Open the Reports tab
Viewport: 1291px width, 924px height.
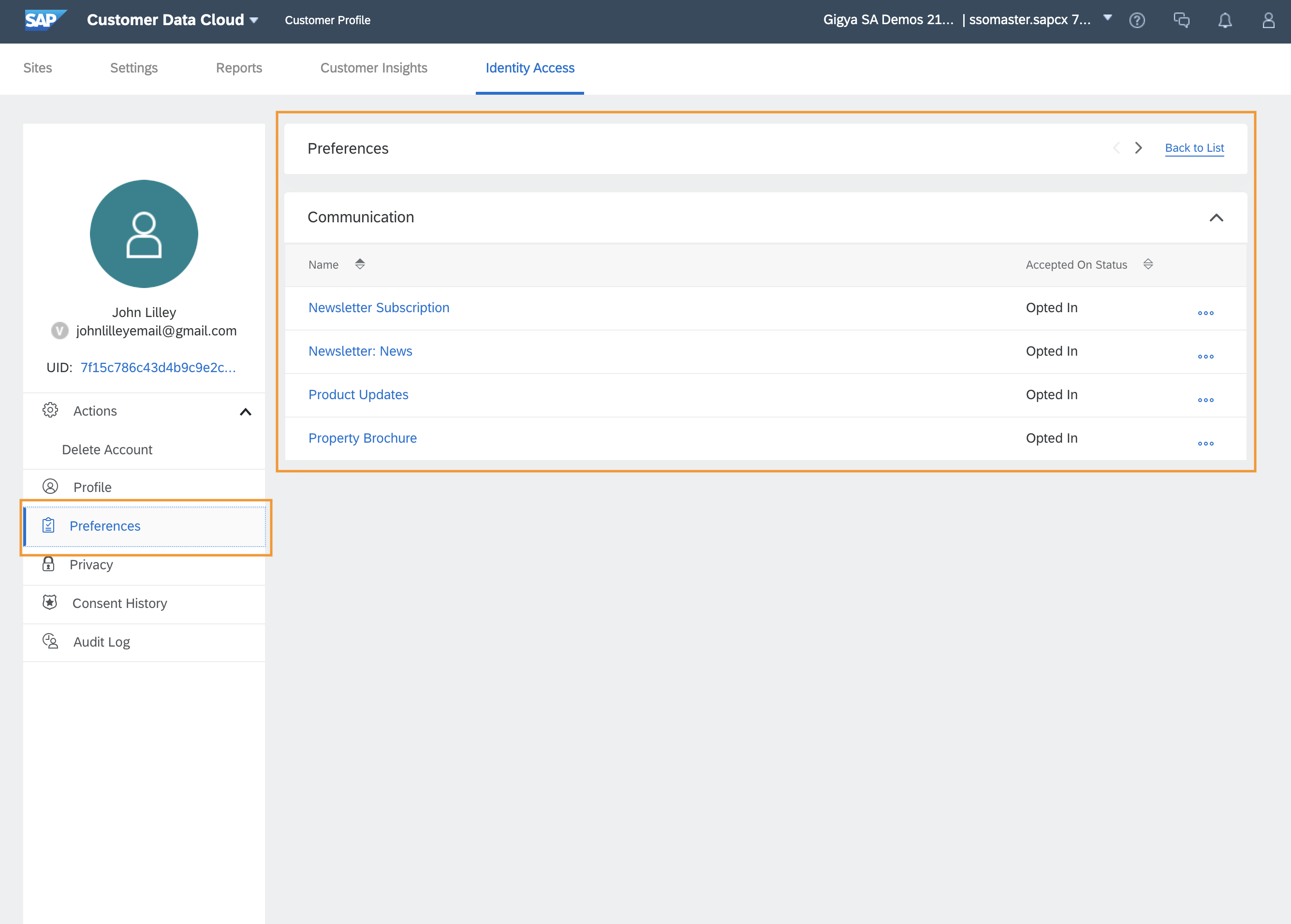[x=238, y=68]
